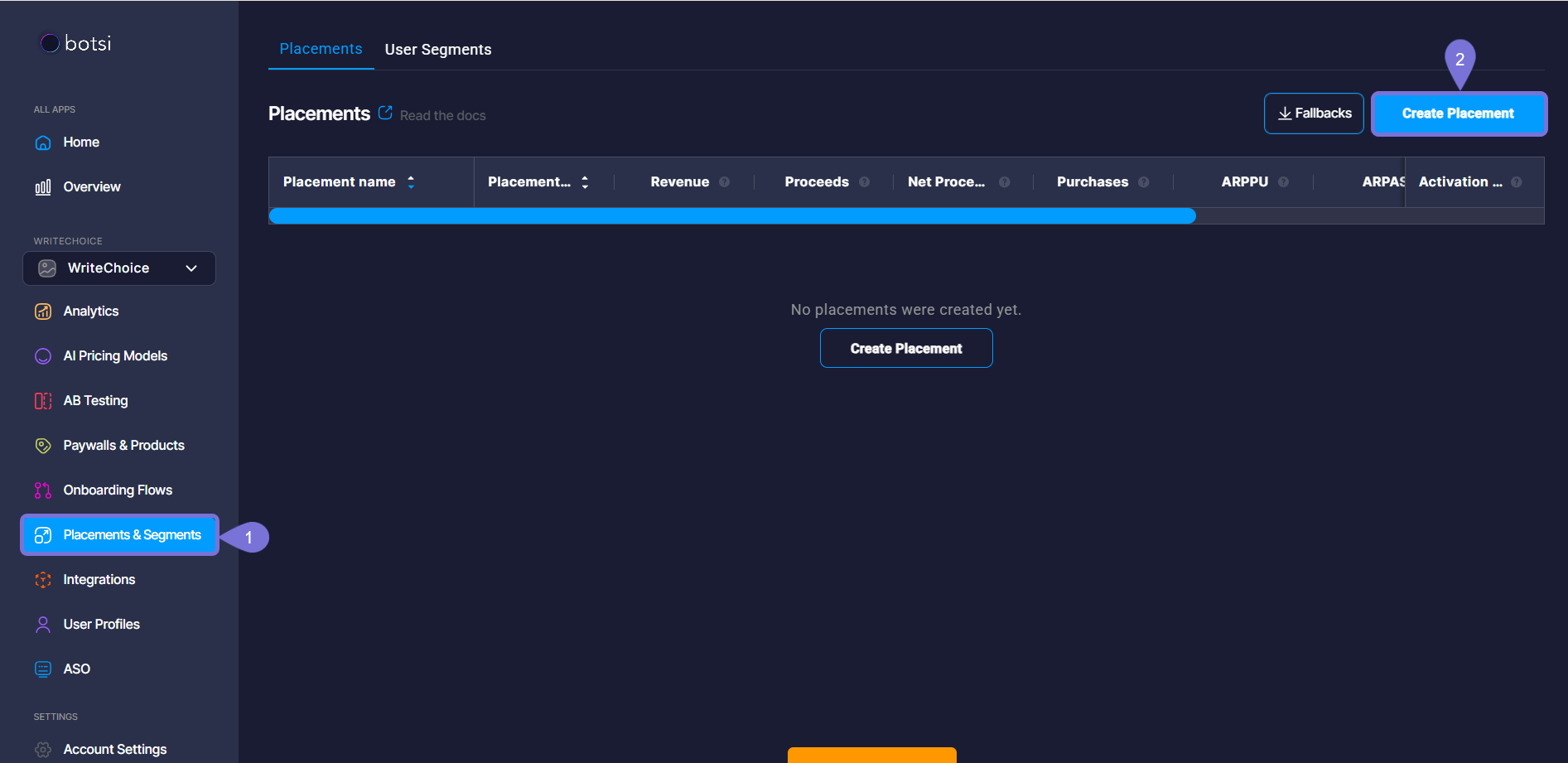
Task: Click the blue Create Placement button
Action: pos(1458,113)
